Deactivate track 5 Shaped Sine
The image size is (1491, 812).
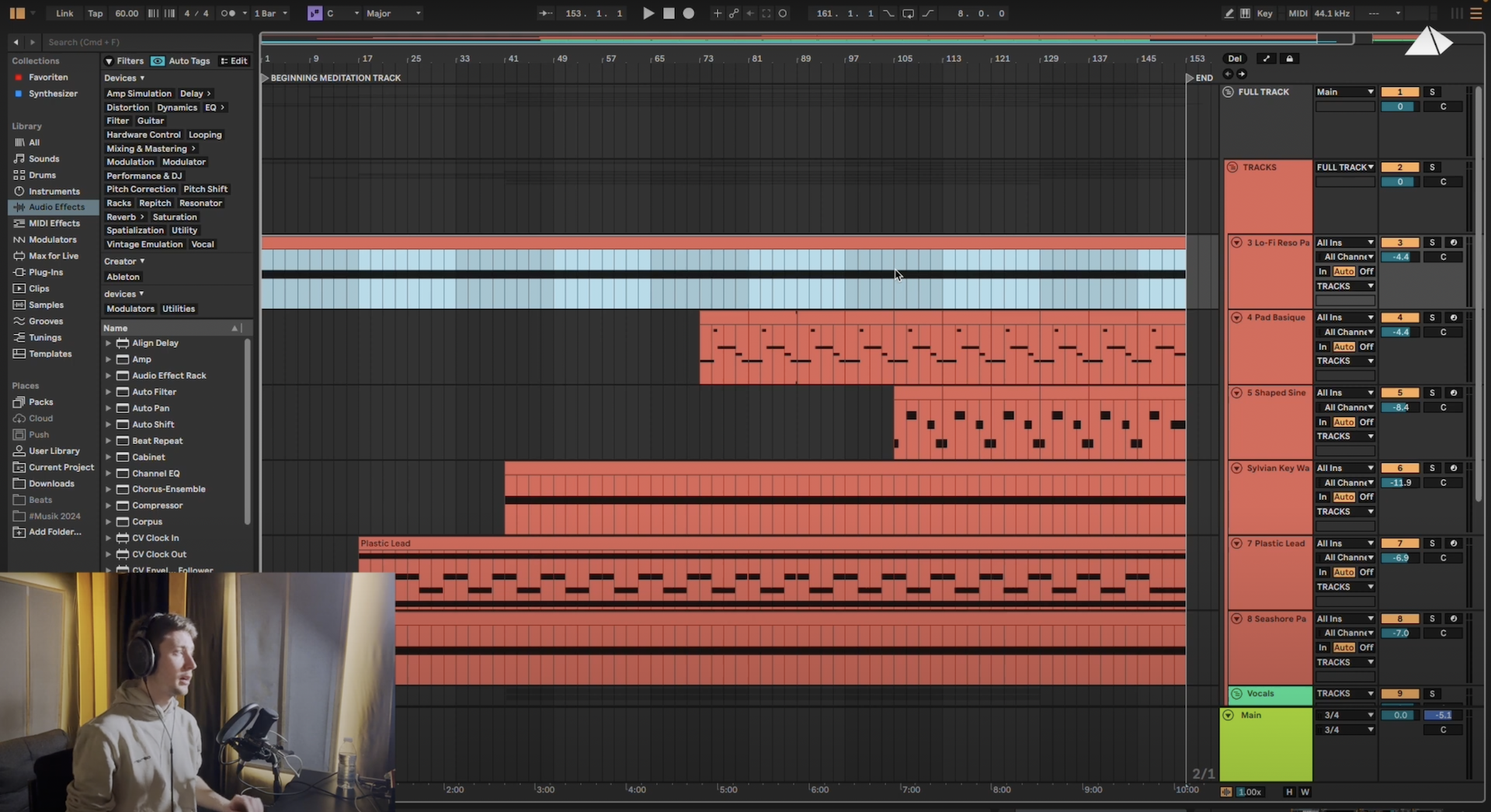point(1399,393)
